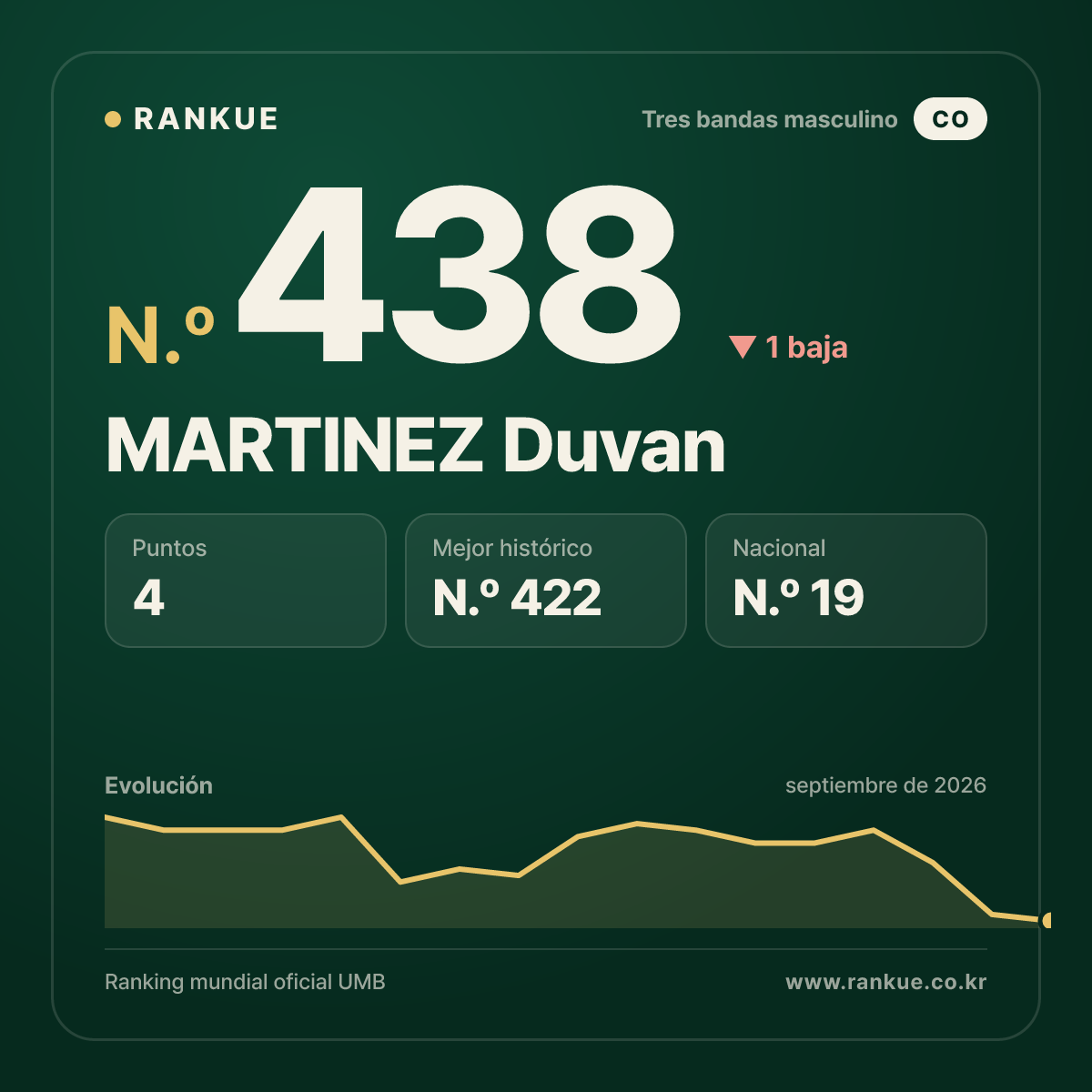
Task: Click the Puntos label
Action: [x=169, y=548]
